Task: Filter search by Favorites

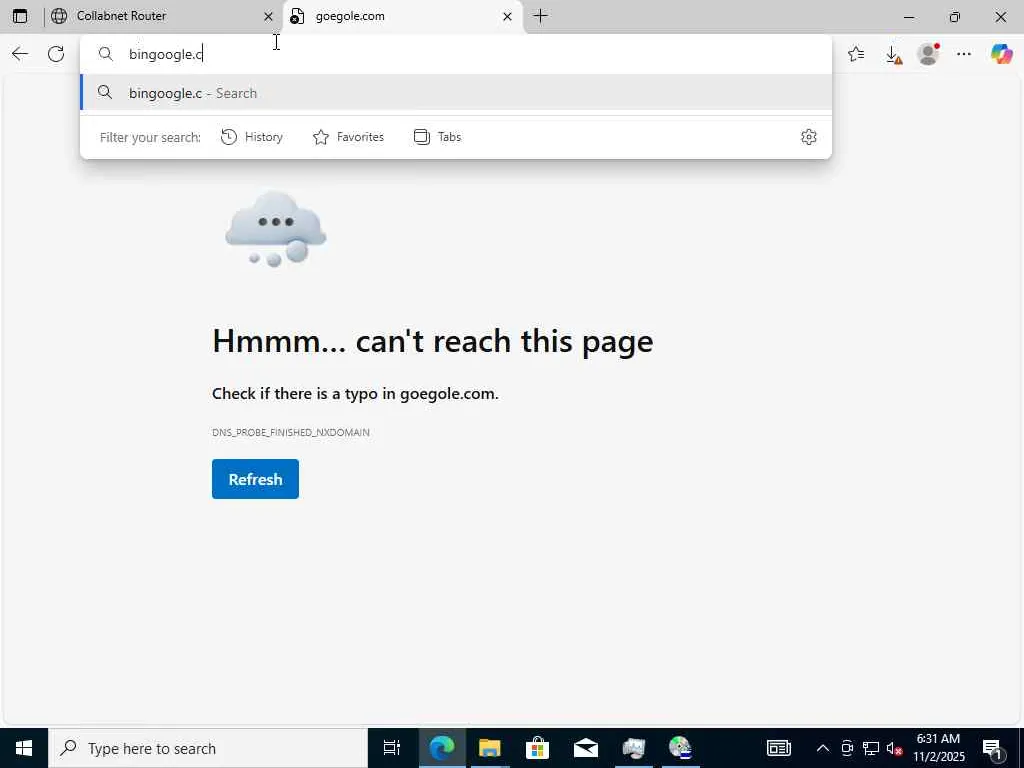Action: pos(349,137)
